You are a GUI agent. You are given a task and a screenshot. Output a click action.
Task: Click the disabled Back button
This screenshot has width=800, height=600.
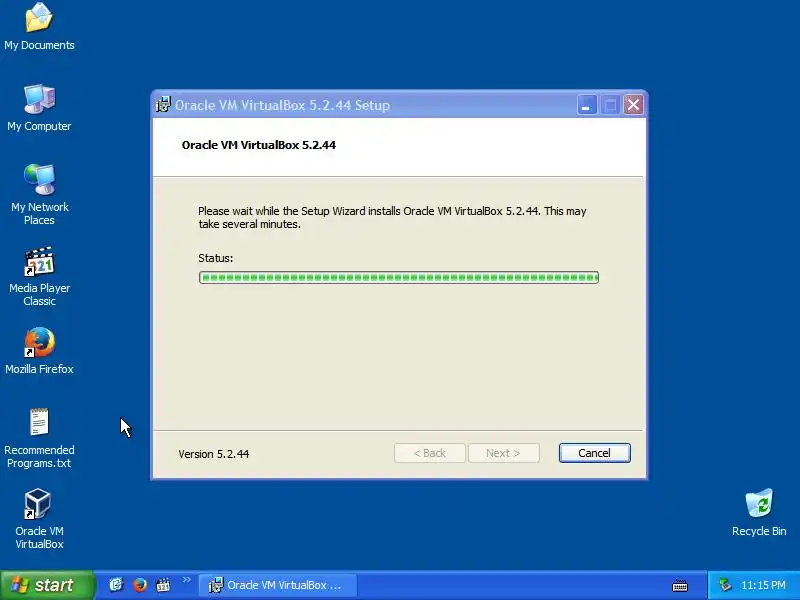tap(430, 453)
